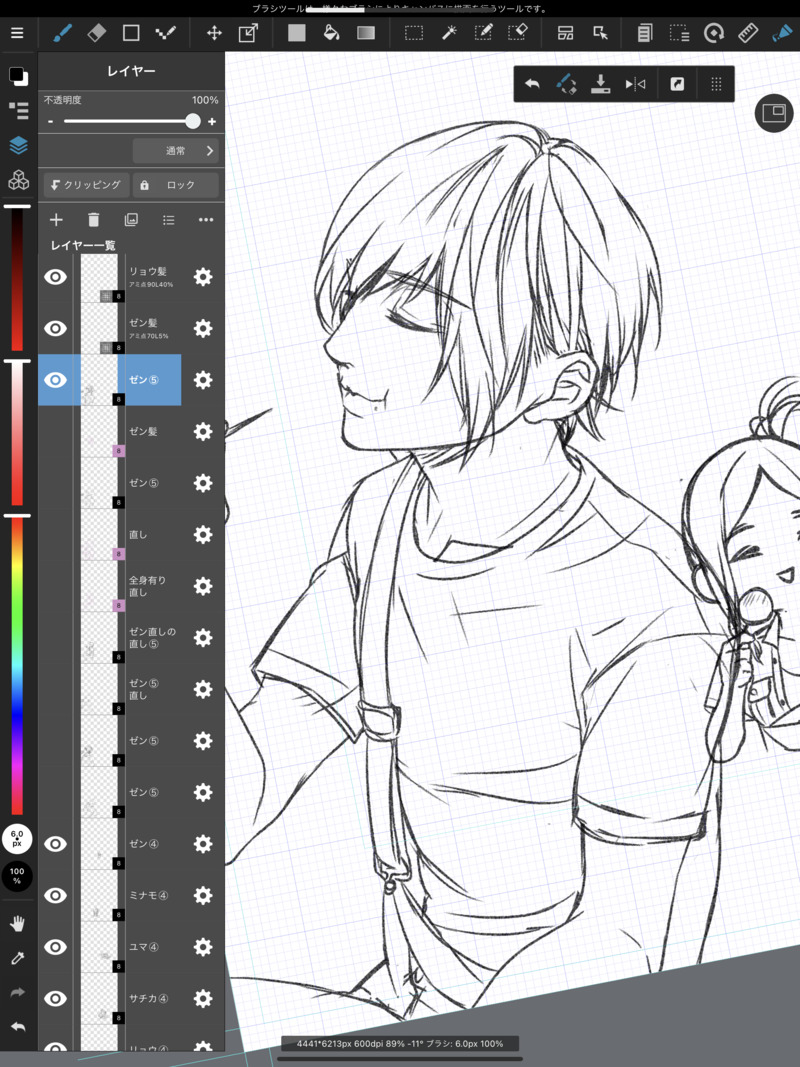Hide the ユマ④ layer
This screenshot has height=1067, width=800.
(55, 947)
